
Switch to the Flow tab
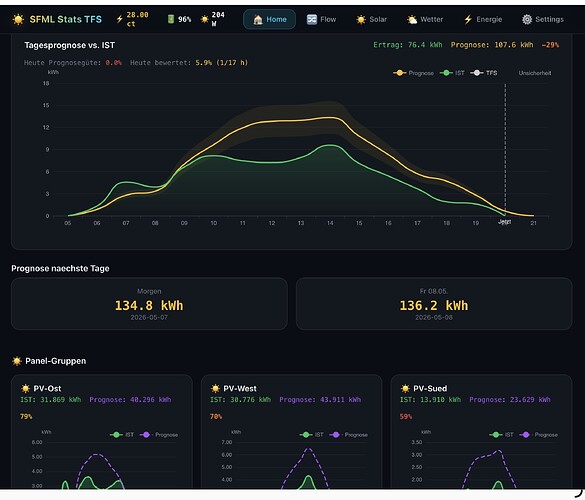(x=321, y=19)
